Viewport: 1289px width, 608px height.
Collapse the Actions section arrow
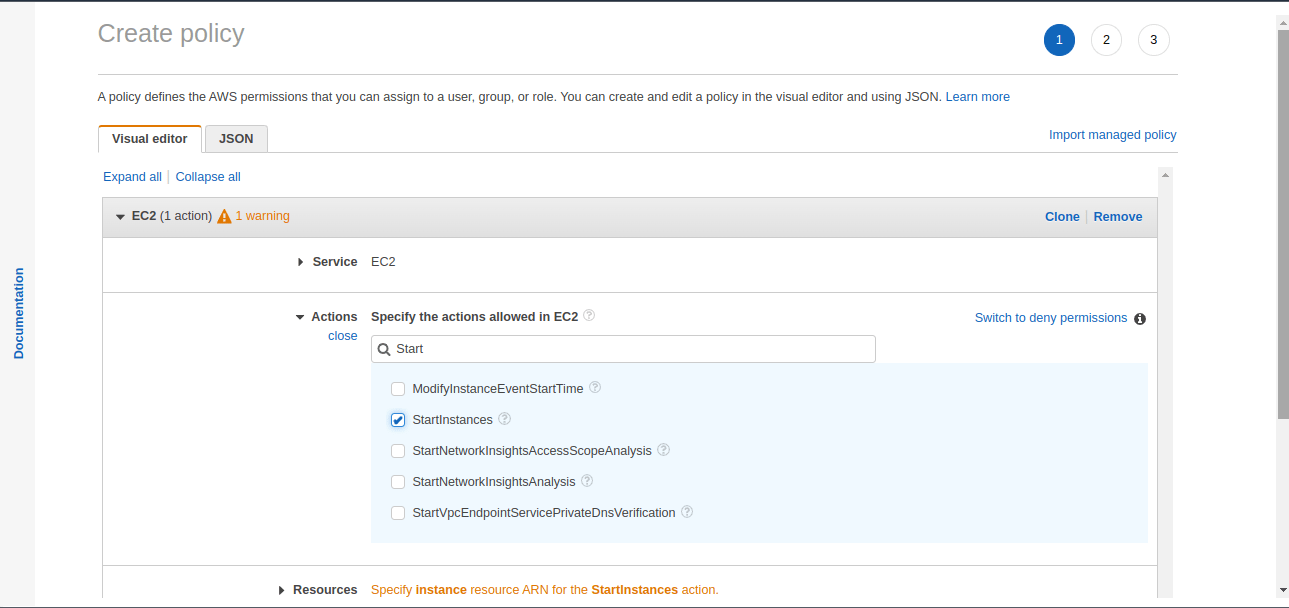click(x=300, y=317)
